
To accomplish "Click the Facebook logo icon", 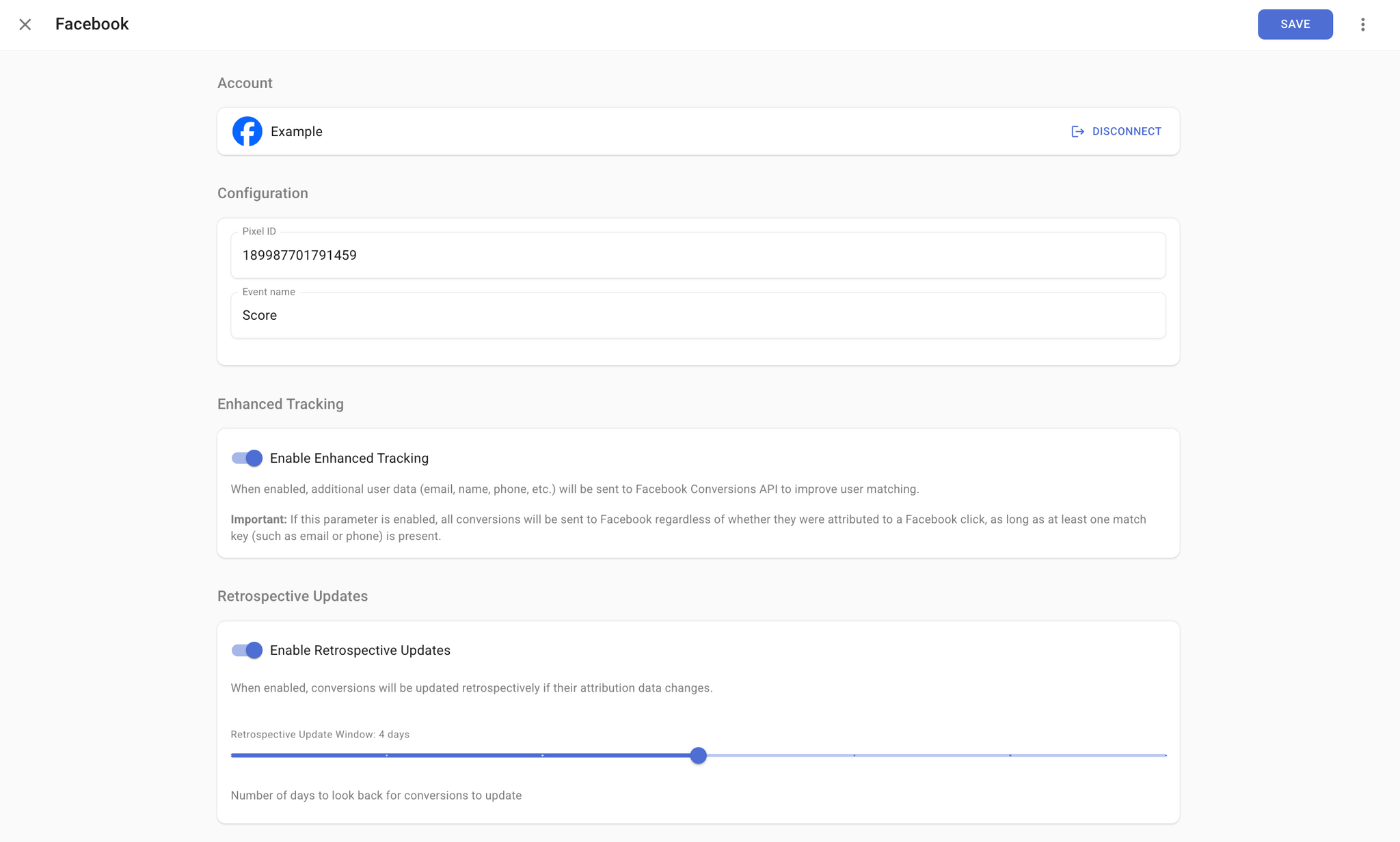I will [x=247, y=131].
